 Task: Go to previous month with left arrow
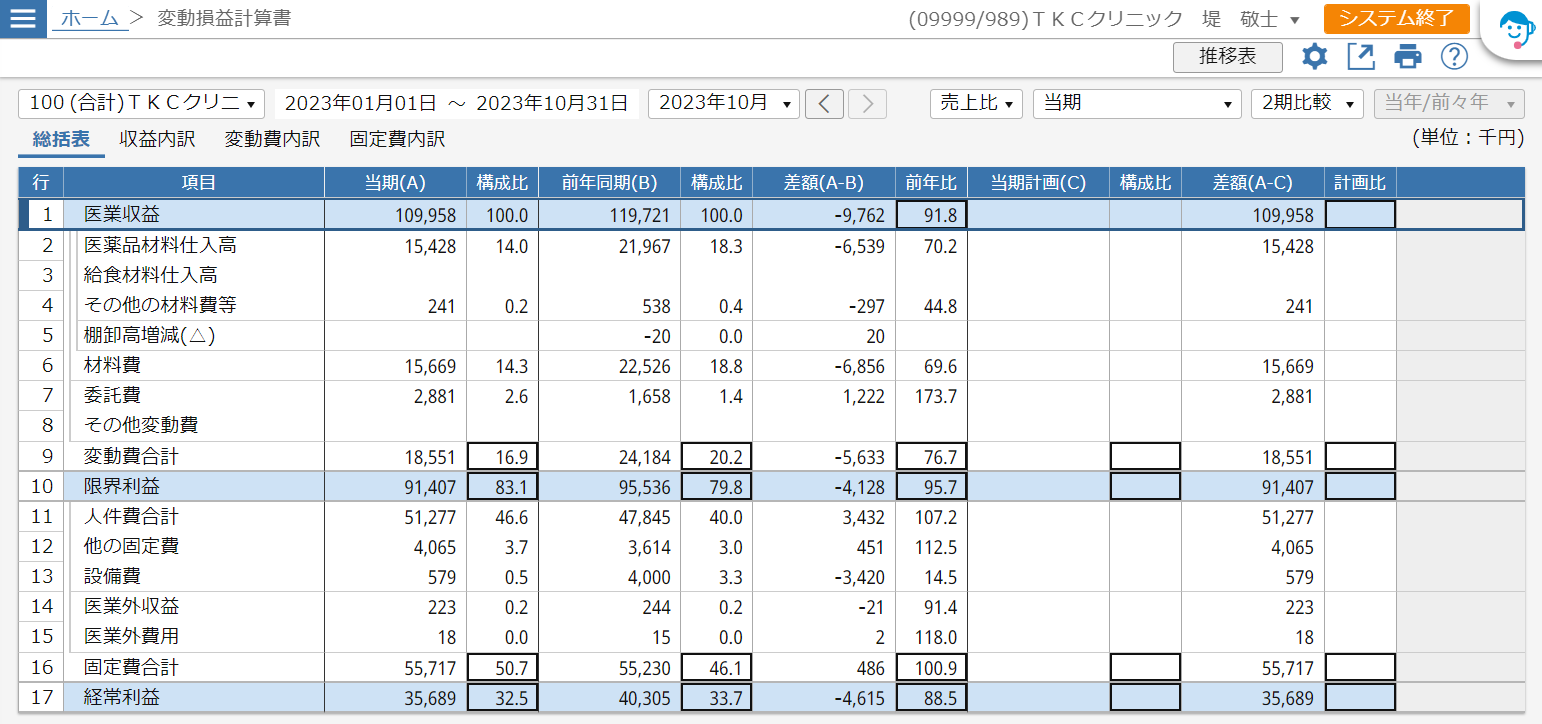tap(824, 103)
